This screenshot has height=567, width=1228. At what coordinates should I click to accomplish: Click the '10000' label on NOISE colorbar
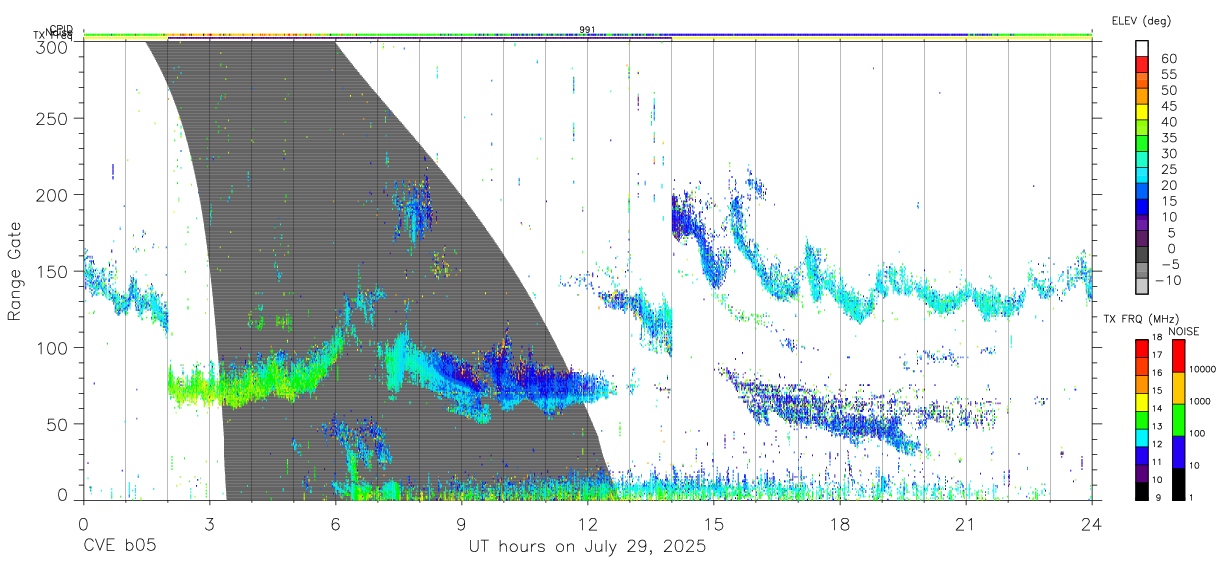tap(1202, 369)
